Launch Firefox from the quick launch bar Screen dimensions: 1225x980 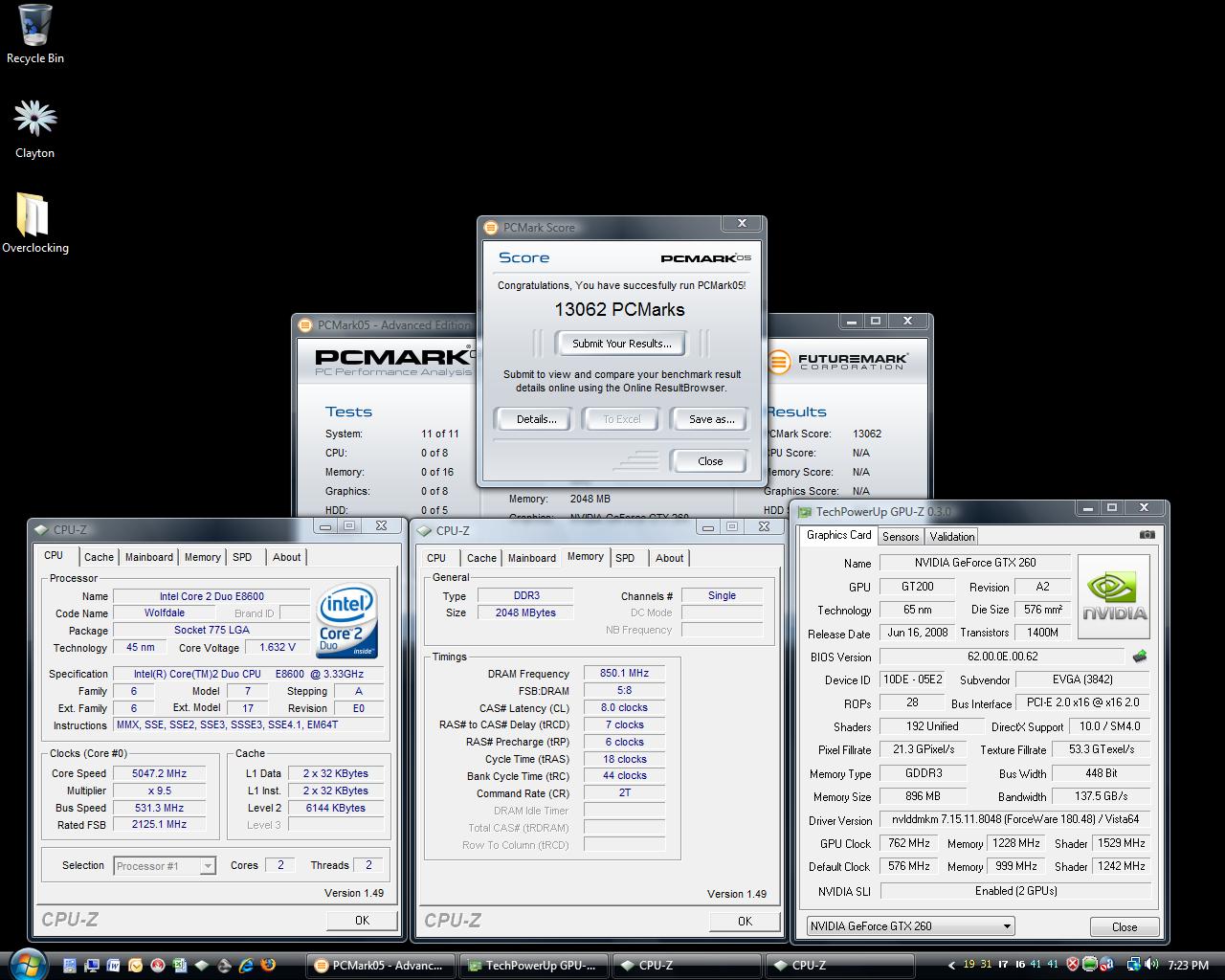[268, 965]
